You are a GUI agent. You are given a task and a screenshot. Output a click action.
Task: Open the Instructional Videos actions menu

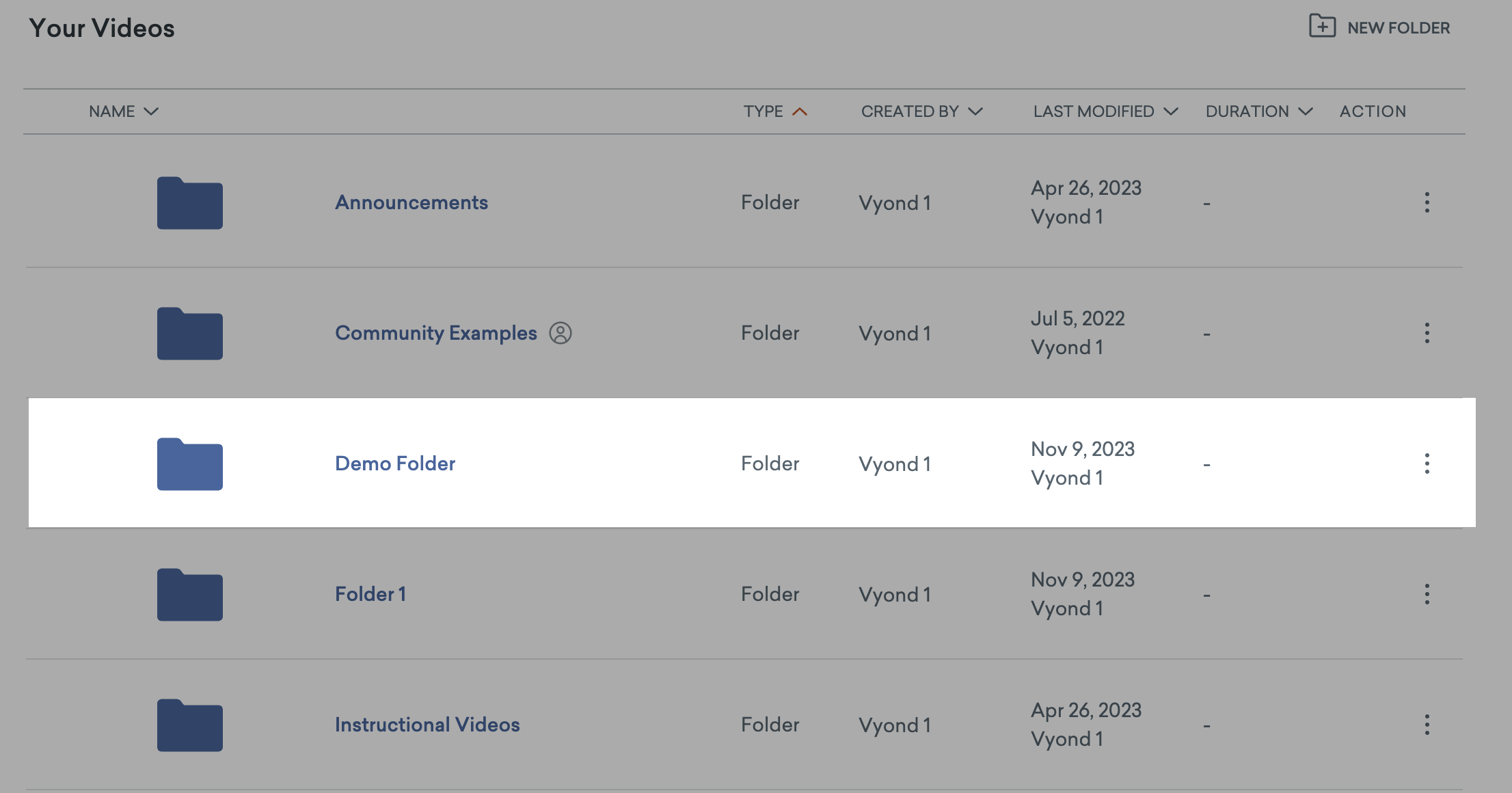[x=1427, y=725]
